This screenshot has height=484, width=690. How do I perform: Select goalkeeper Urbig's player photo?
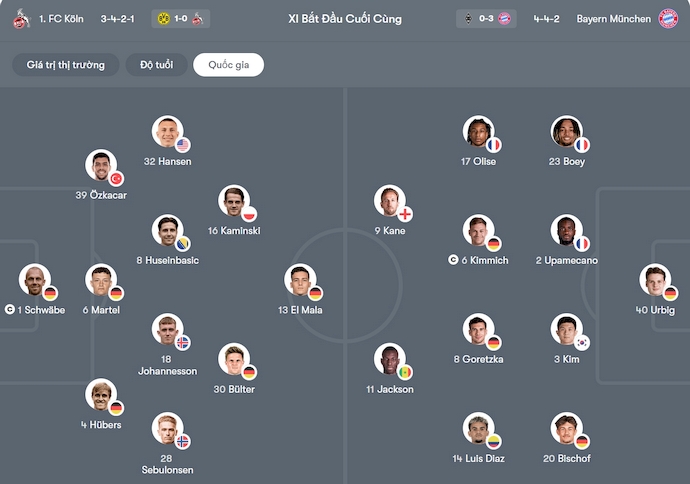(654, 280)
